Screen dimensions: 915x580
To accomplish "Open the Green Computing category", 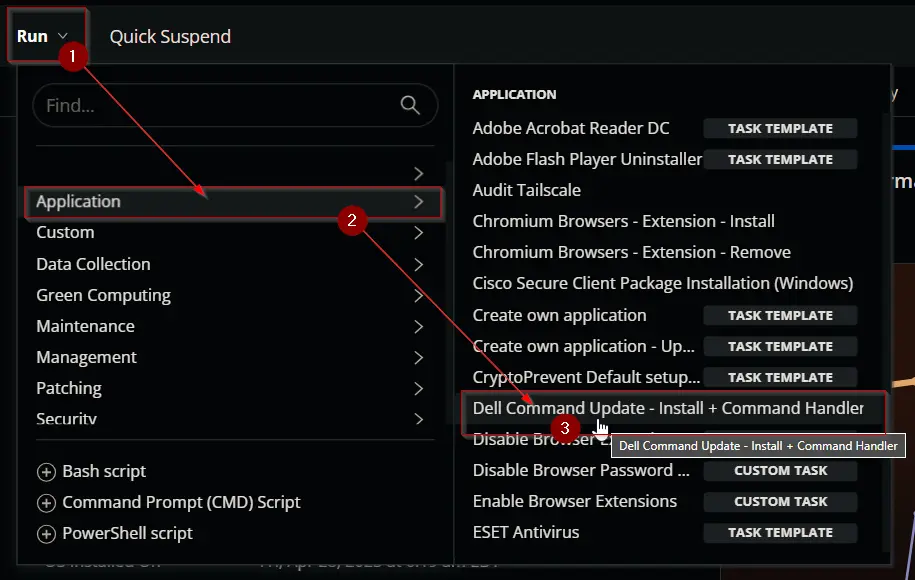I will (x=231, y=295).
